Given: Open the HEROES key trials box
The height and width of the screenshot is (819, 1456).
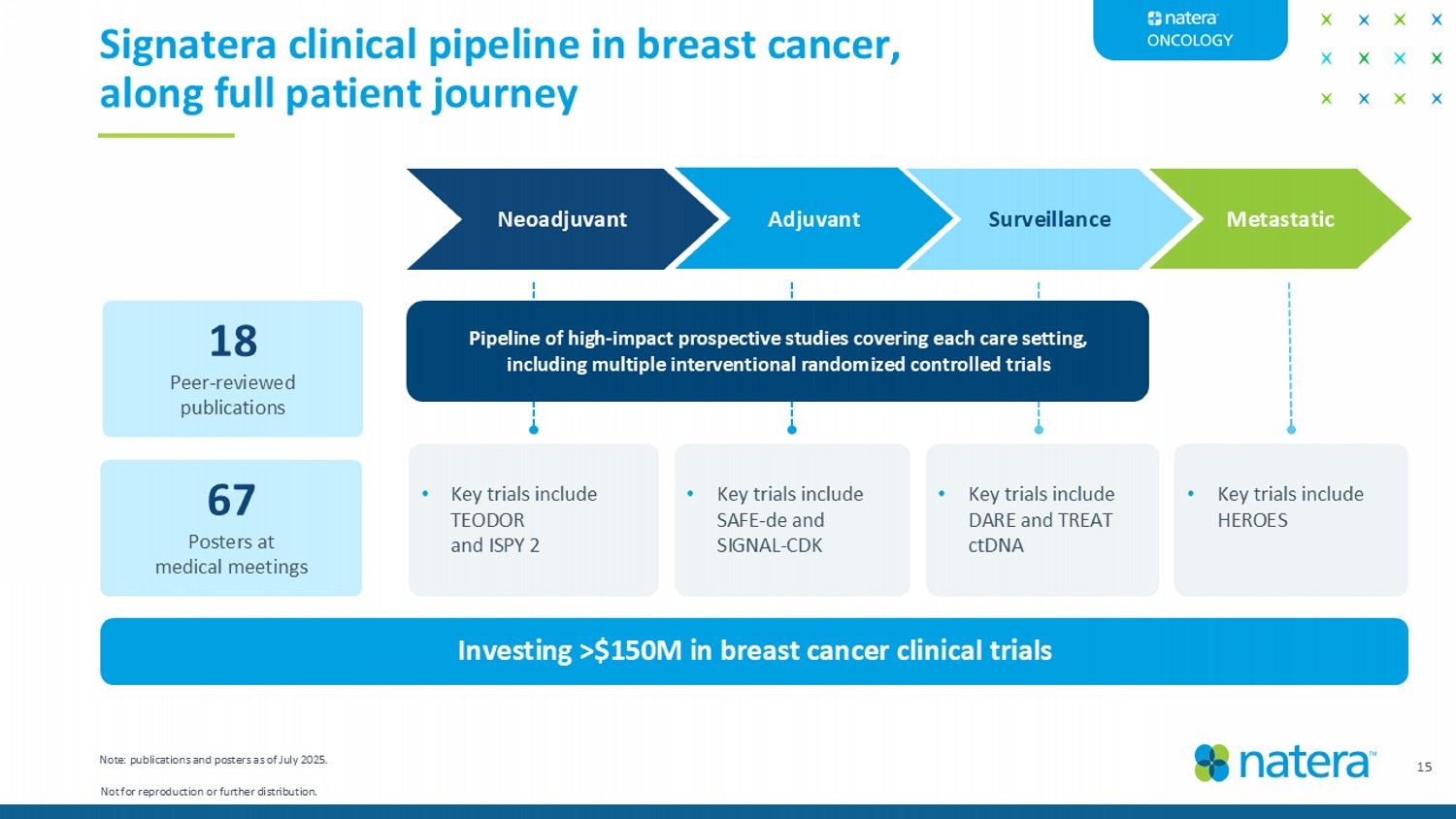Looking at the screenshot, I should pyautogui.click(x=1290, y=519).
